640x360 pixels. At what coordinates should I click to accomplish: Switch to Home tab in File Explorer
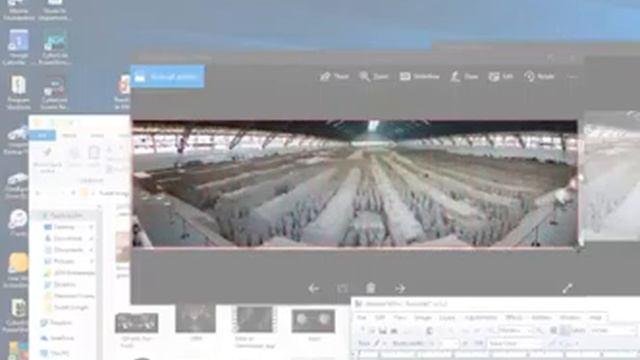(69, 135)
